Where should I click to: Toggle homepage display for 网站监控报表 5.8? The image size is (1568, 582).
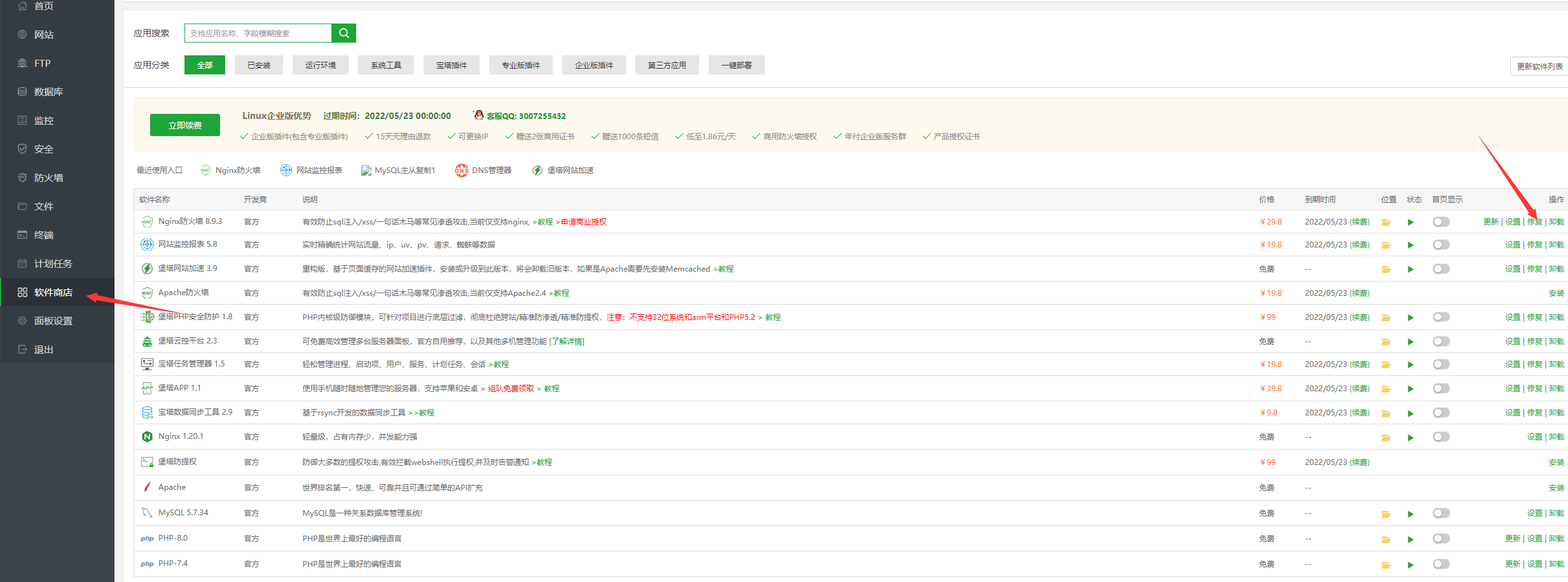coord(1441,245)
